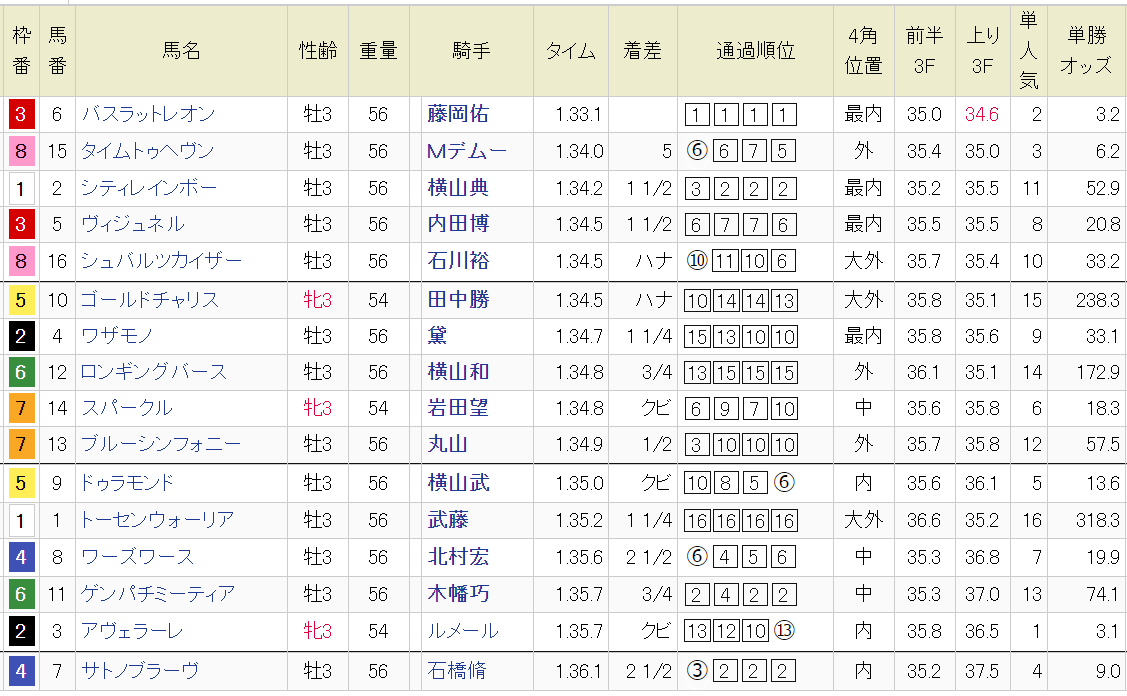
Task: Click the 馬名 column header
Action: pos(181,52)
